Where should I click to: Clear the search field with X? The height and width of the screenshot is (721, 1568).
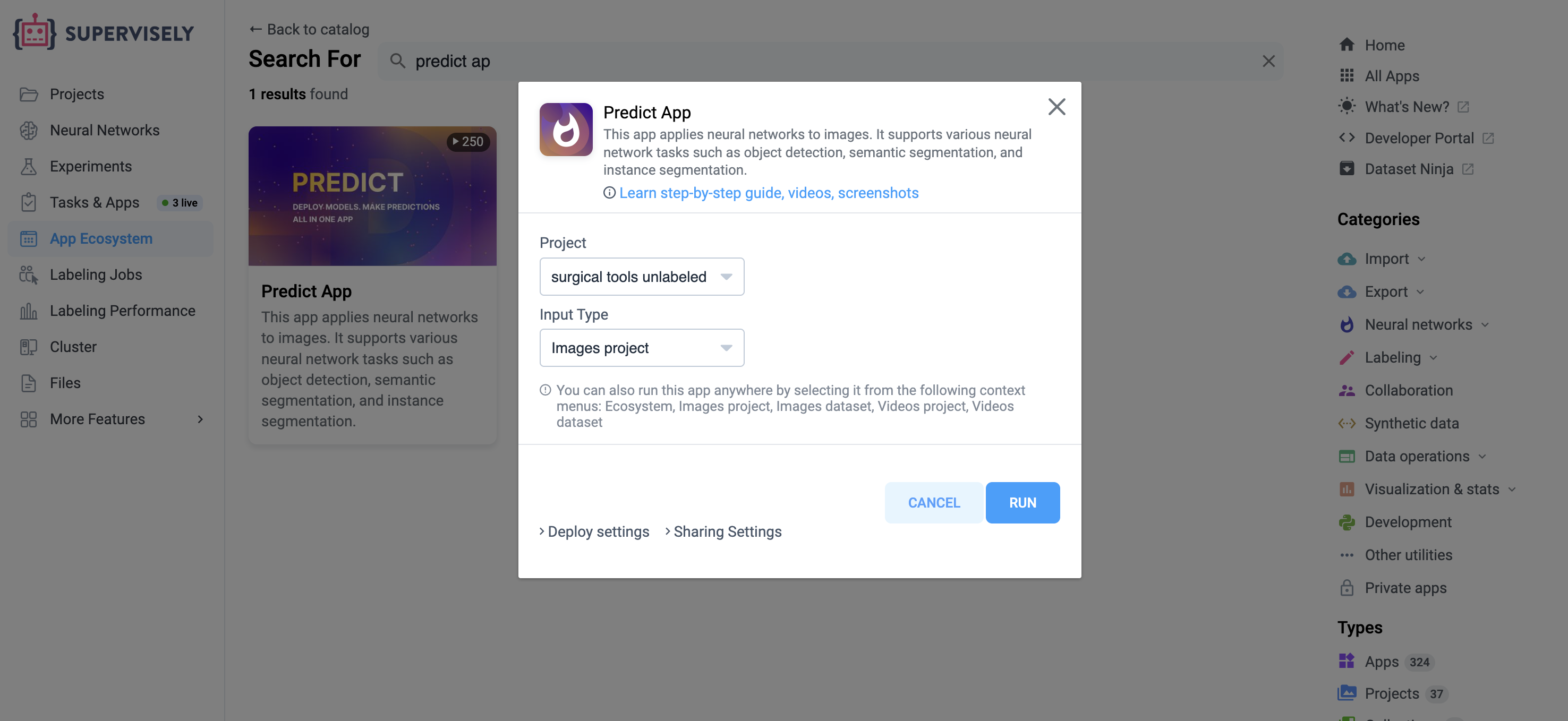click(x=1268, y=61)
